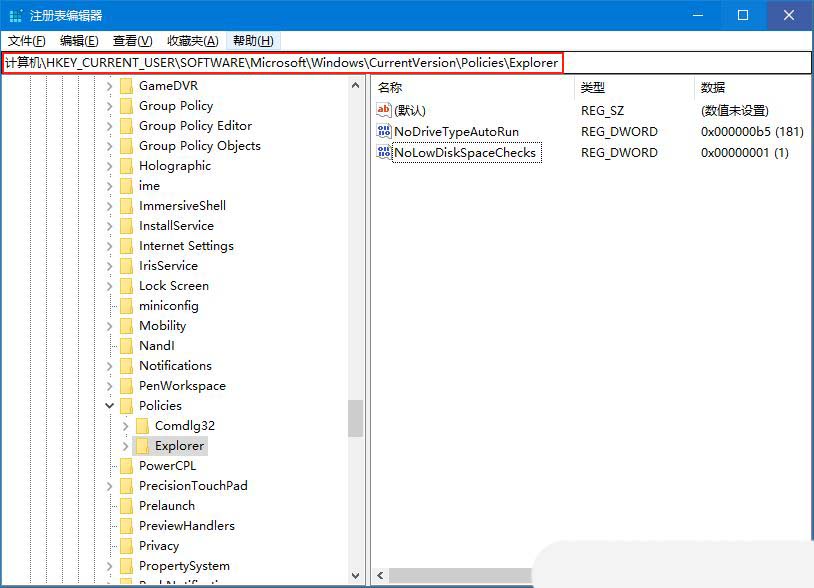This screenshot has width=814, height=588.
Task: Click the values pane horizontal scroll left arrow
Action: (x=381, y=575)
